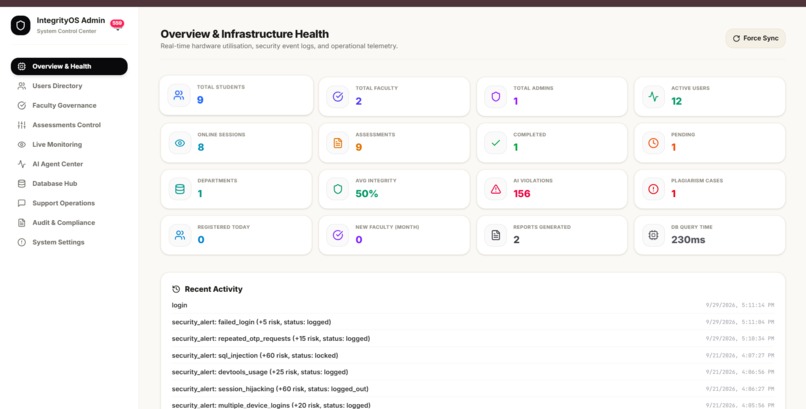Screen dimensions: 806x409
Task: Click the Total Faculty checkmark icon
Action: click(338, 97)
